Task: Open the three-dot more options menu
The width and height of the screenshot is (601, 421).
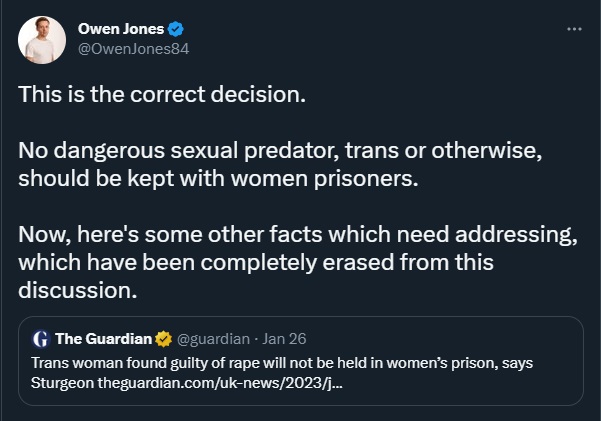Action: coord(574,29)
